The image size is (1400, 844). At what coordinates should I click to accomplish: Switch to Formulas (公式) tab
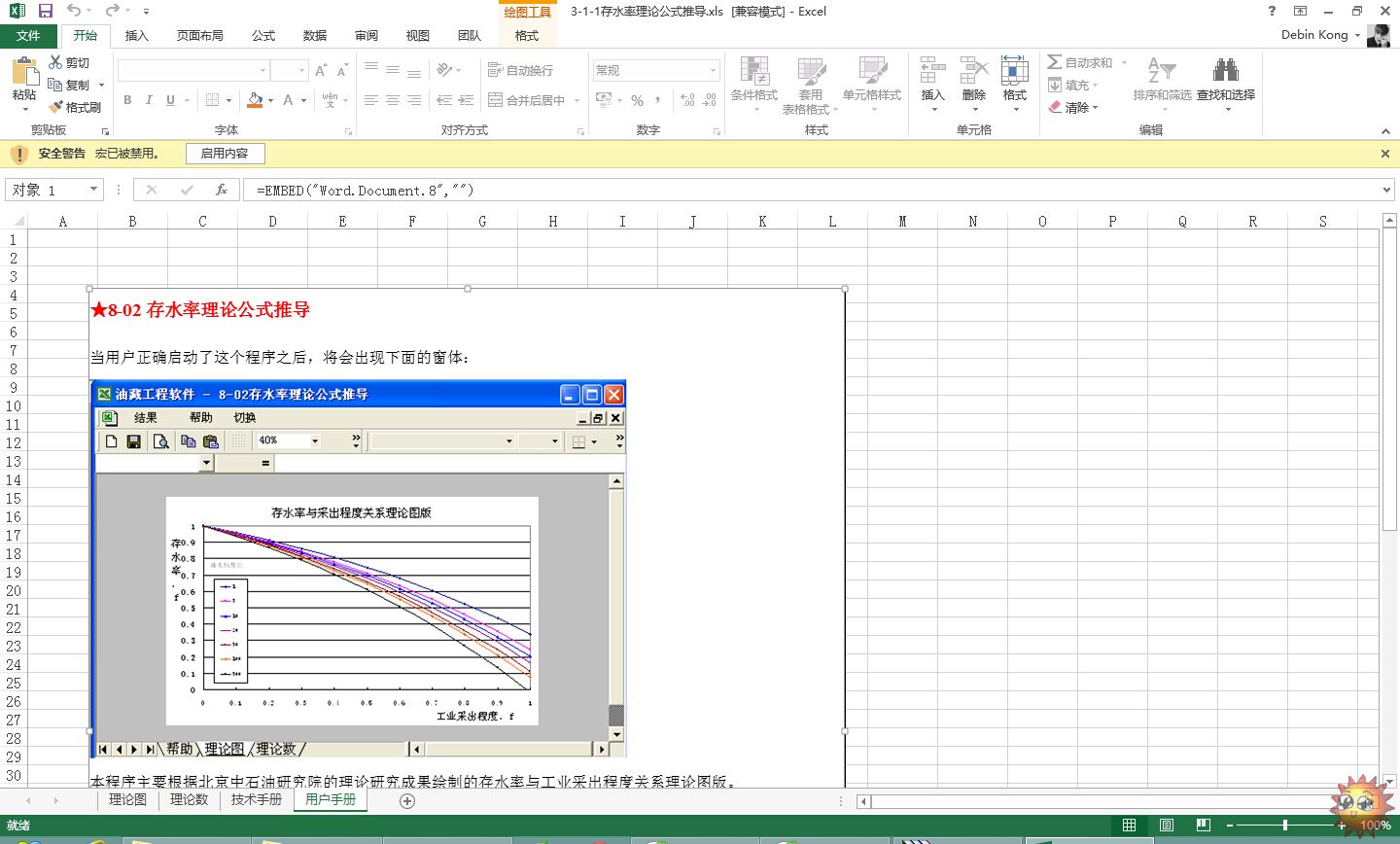coord(263,35)
